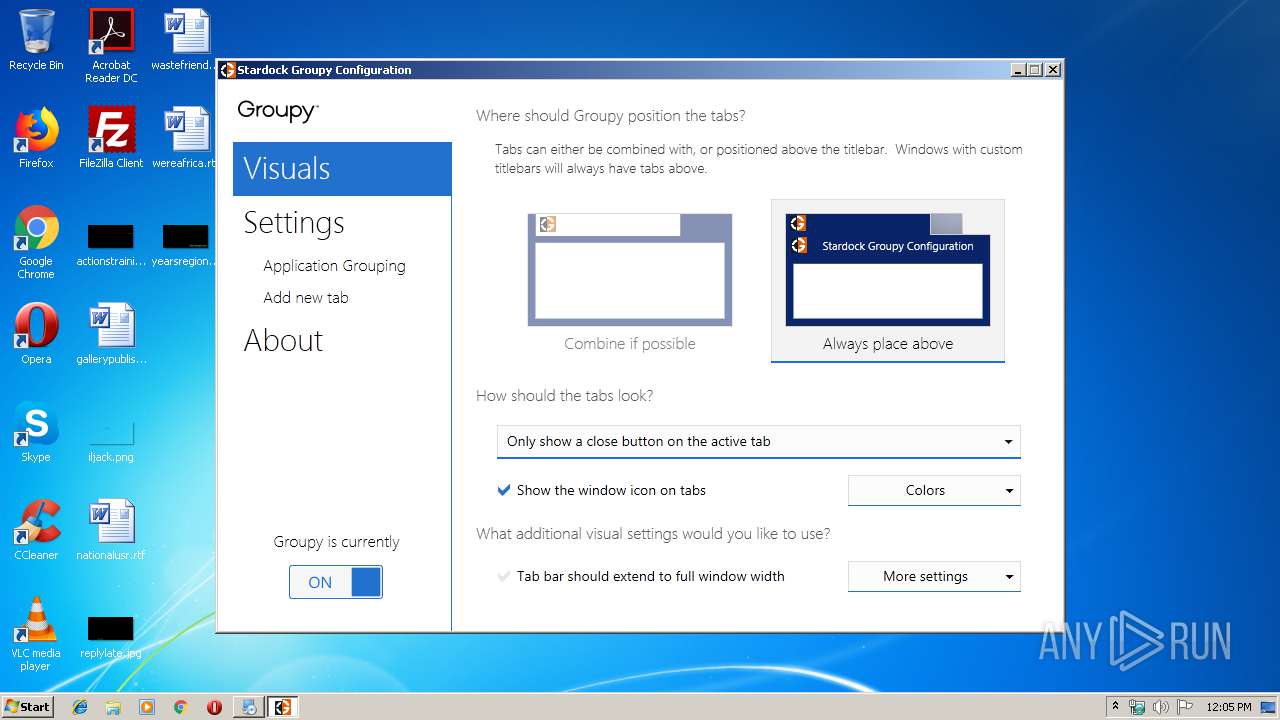The width and height of the screenshot is (1280, 720).
Task: Click the taskbar clock showing 12:05 PM
Action: 1229,707
